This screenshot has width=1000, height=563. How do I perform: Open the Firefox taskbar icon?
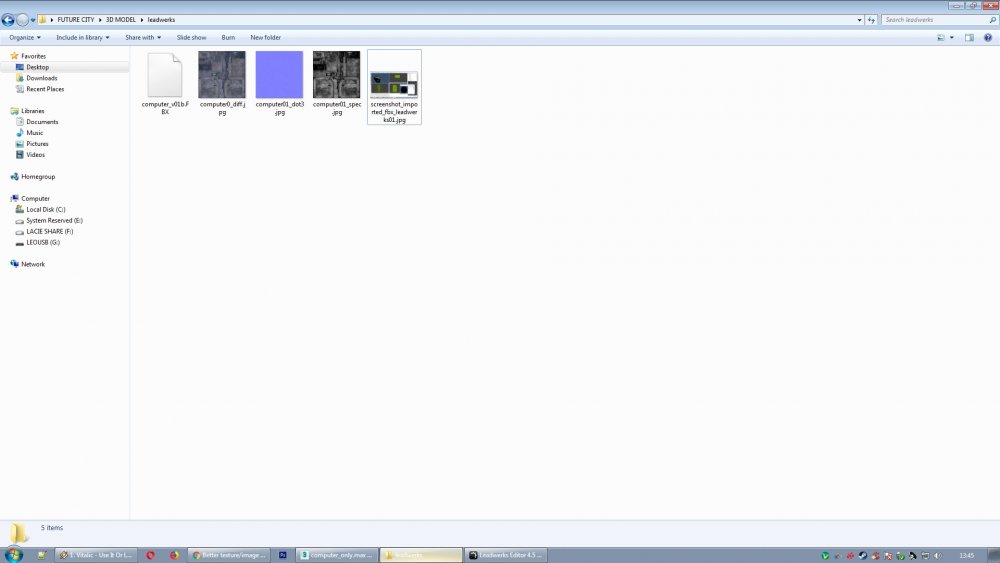click(173, 555)
